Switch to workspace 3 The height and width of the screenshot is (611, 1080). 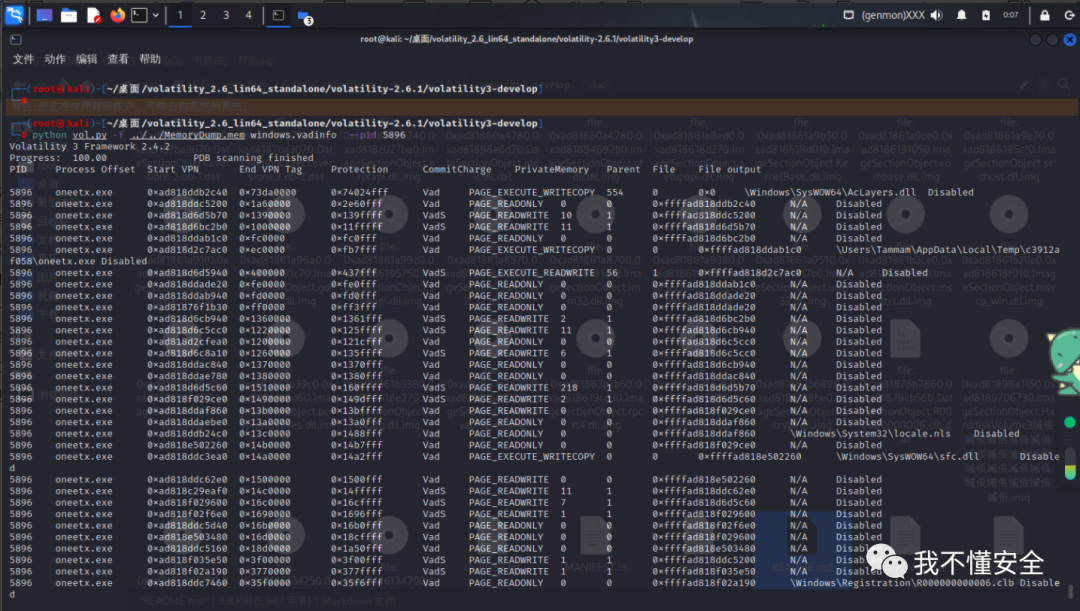point(225,14)
